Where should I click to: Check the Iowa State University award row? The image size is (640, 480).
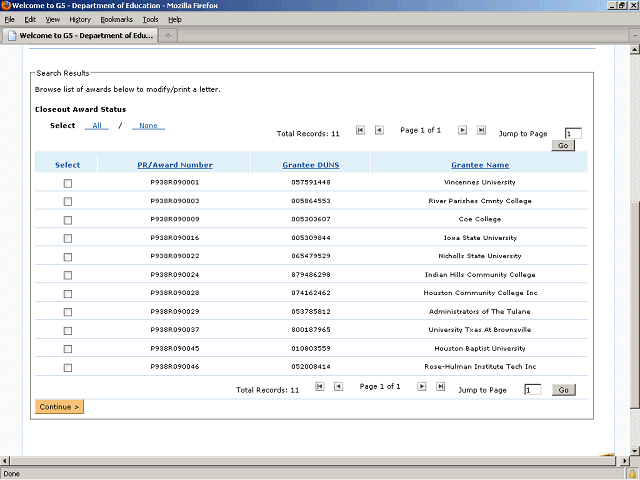(68, 238)
